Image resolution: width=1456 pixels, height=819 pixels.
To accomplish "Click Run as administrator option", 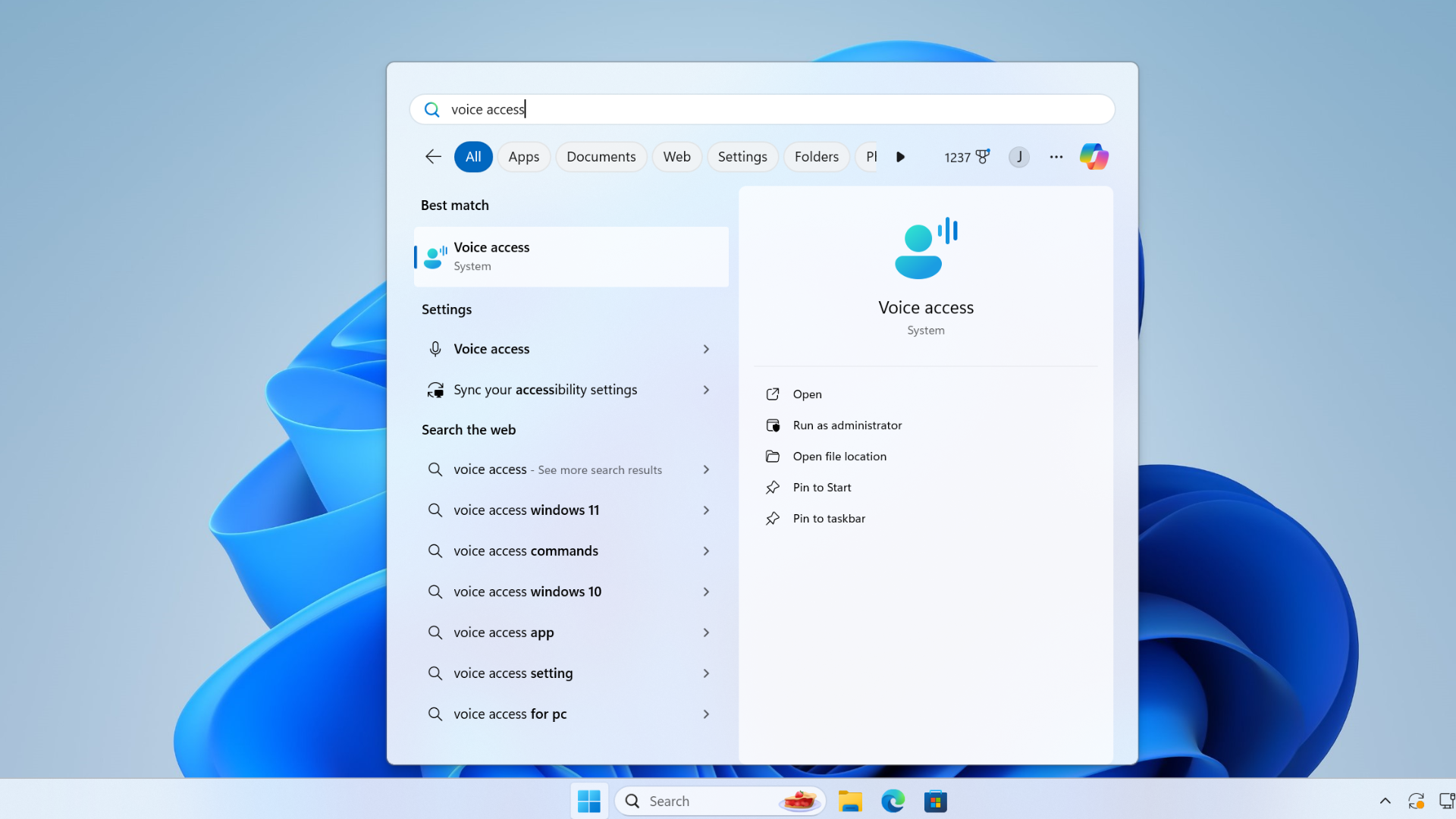I will point(847,424).
